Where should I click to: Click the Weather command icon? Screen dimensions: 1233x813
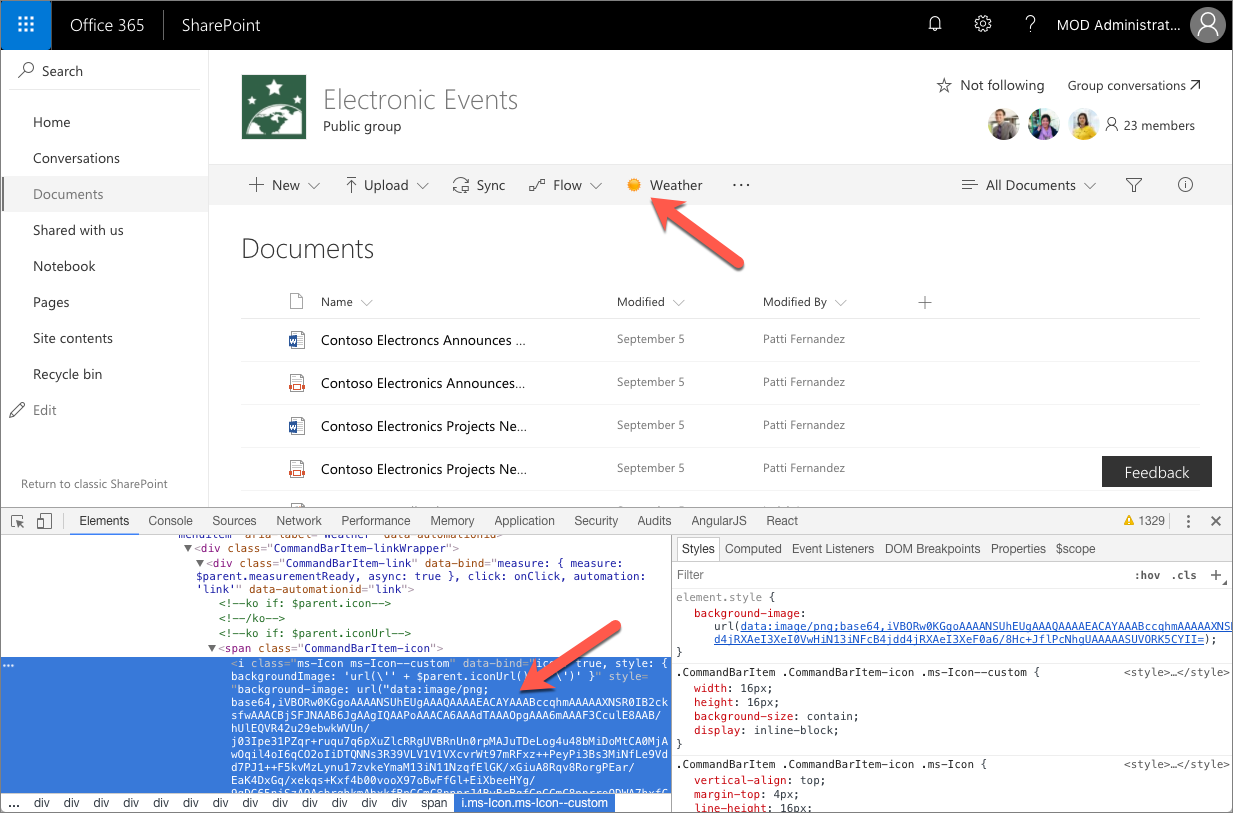(636, 184)
